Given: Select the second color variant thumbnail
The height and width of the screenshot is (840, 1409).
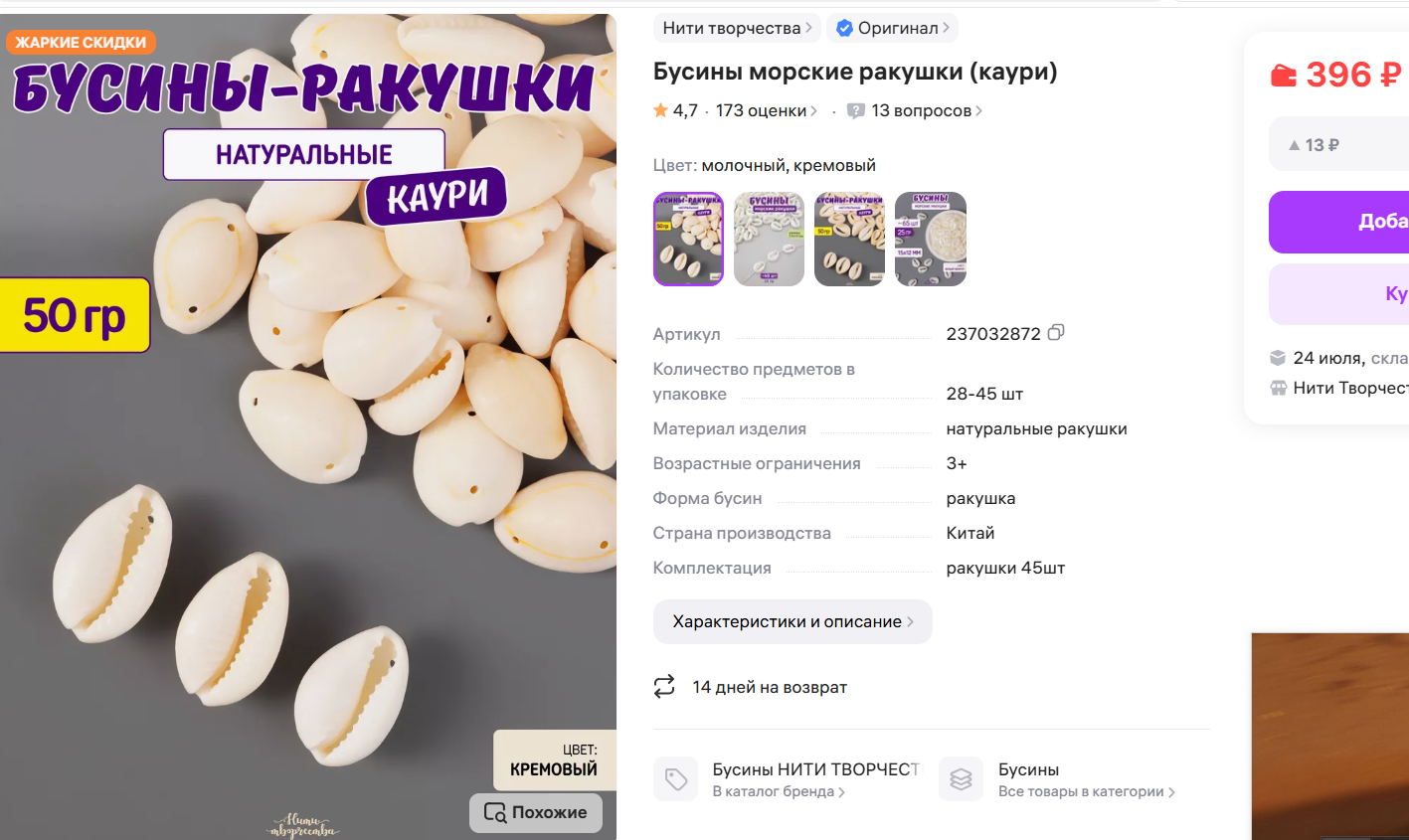Looking at the screenshot, I should point(769,239).
